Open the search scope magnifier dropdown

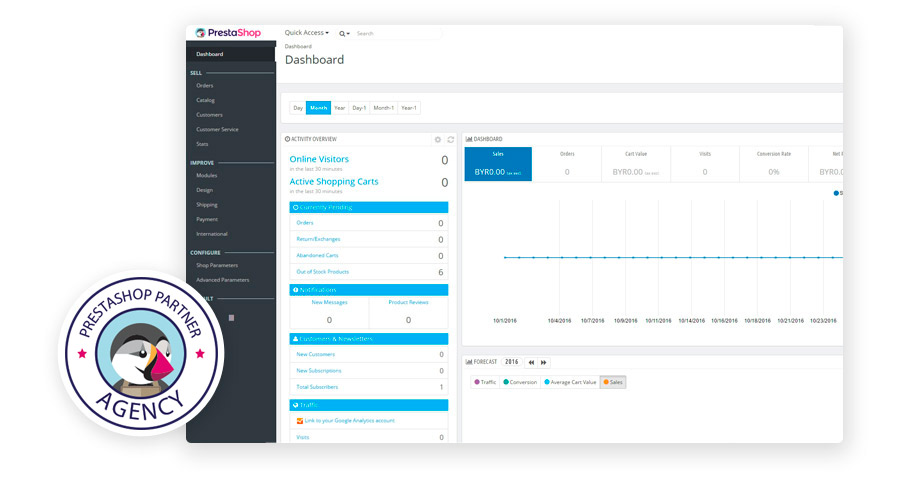344,33
